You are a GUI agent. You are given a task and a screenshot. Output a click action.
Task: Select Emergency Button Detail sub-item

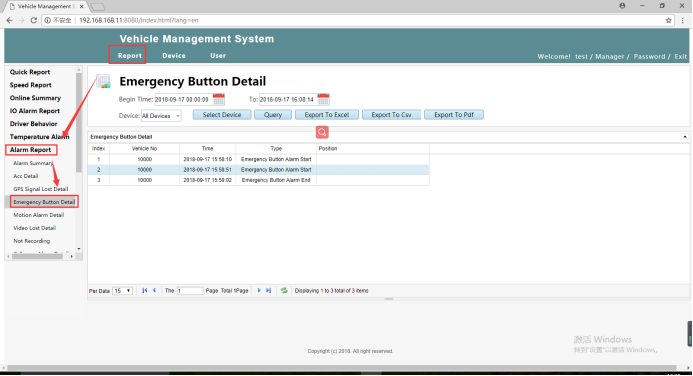[x=44, y=202]
